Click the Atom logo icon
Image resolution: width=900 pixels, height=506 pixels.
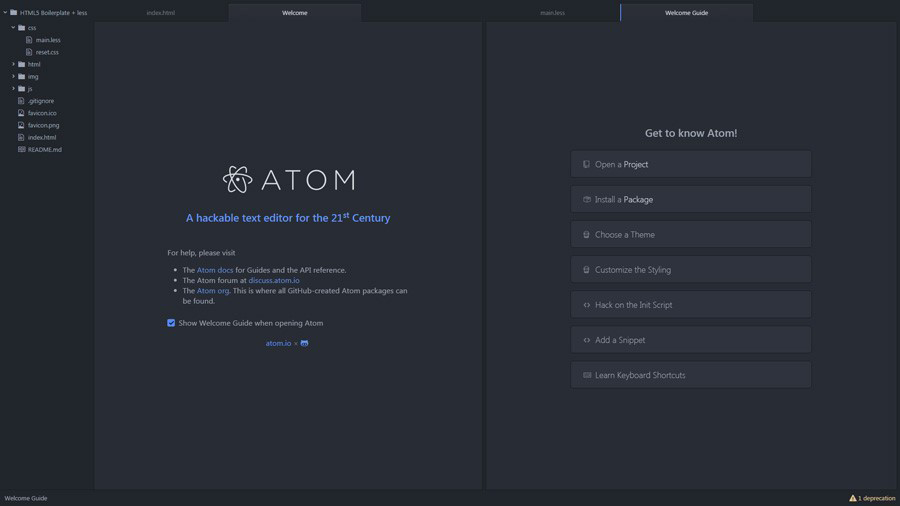pos(238,180)
